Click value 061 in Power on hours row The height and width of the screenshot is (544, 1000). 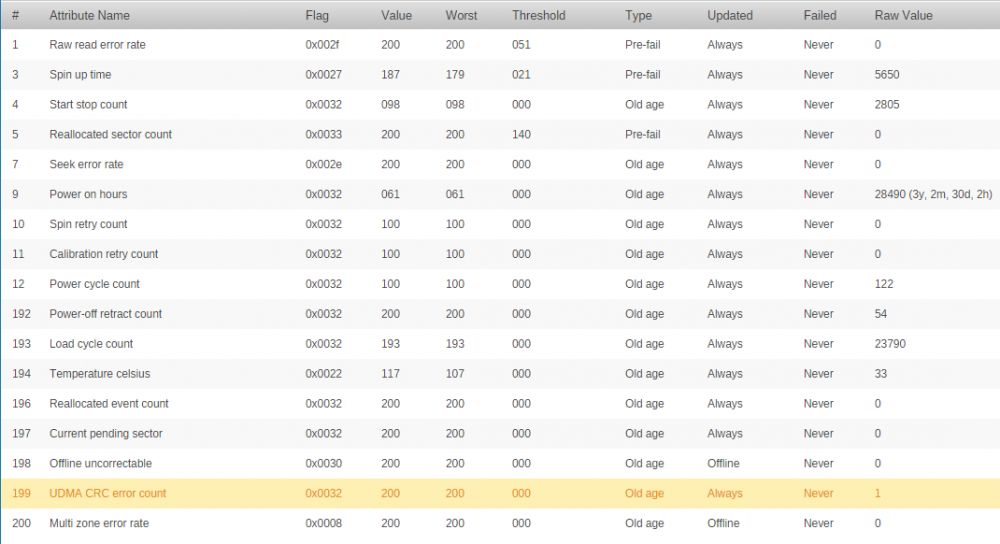390,195
